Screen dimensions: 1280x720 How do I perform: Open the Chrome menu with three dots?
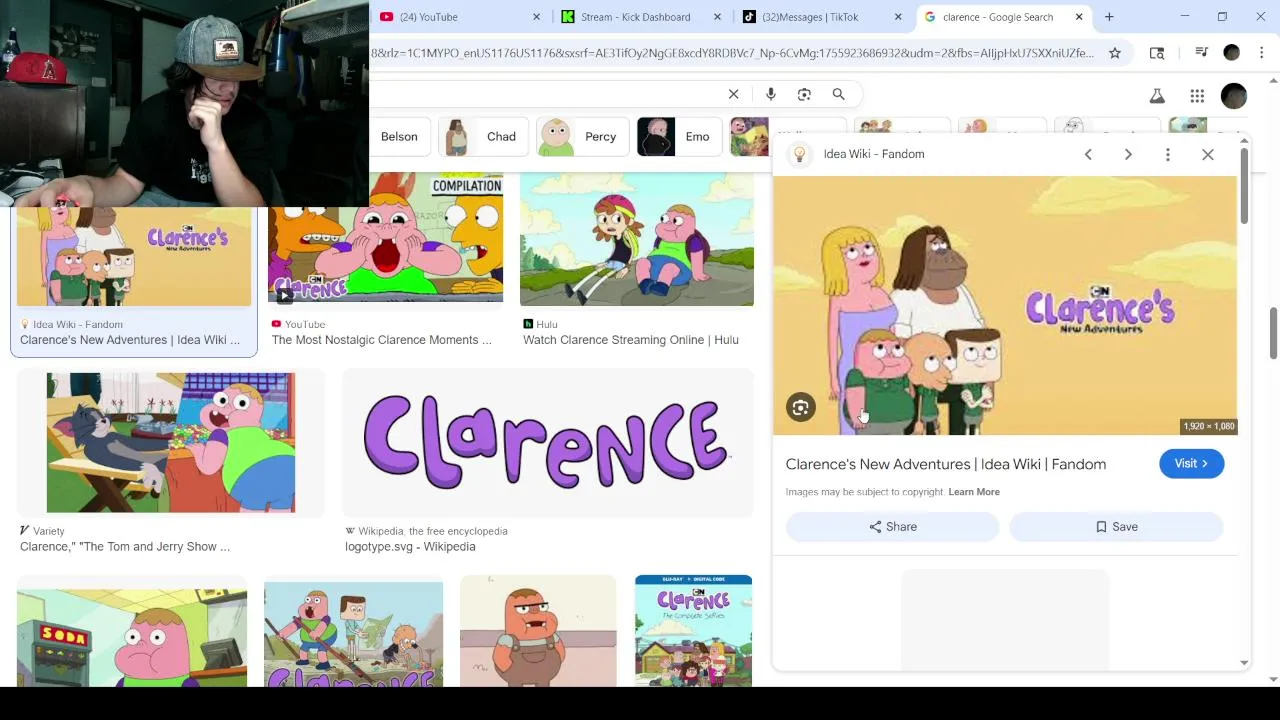[x=1262, y=53]
